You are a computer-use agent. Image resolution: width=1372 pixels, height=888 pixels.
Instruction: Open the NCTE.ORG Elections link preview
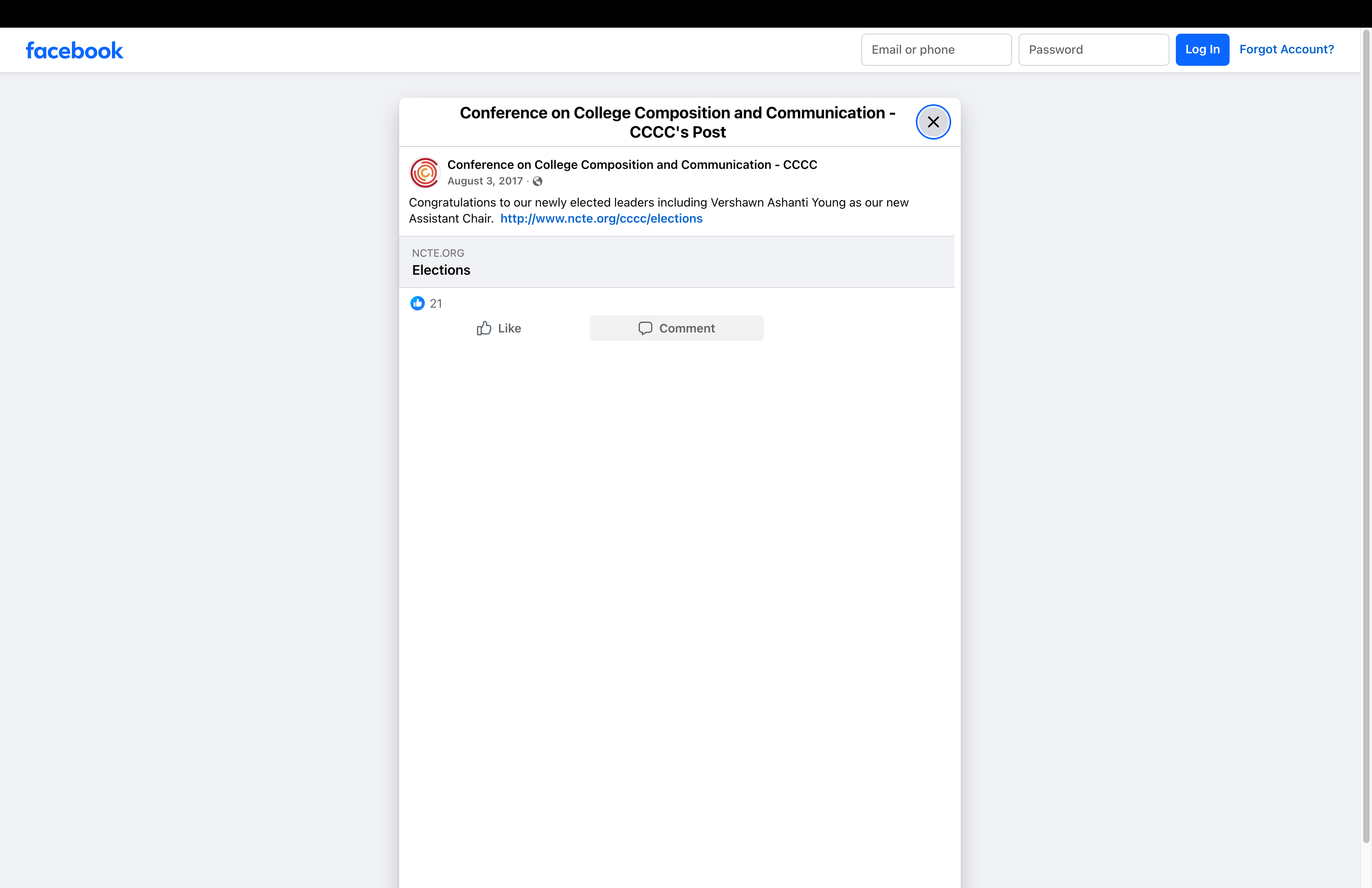coord(676,262)
